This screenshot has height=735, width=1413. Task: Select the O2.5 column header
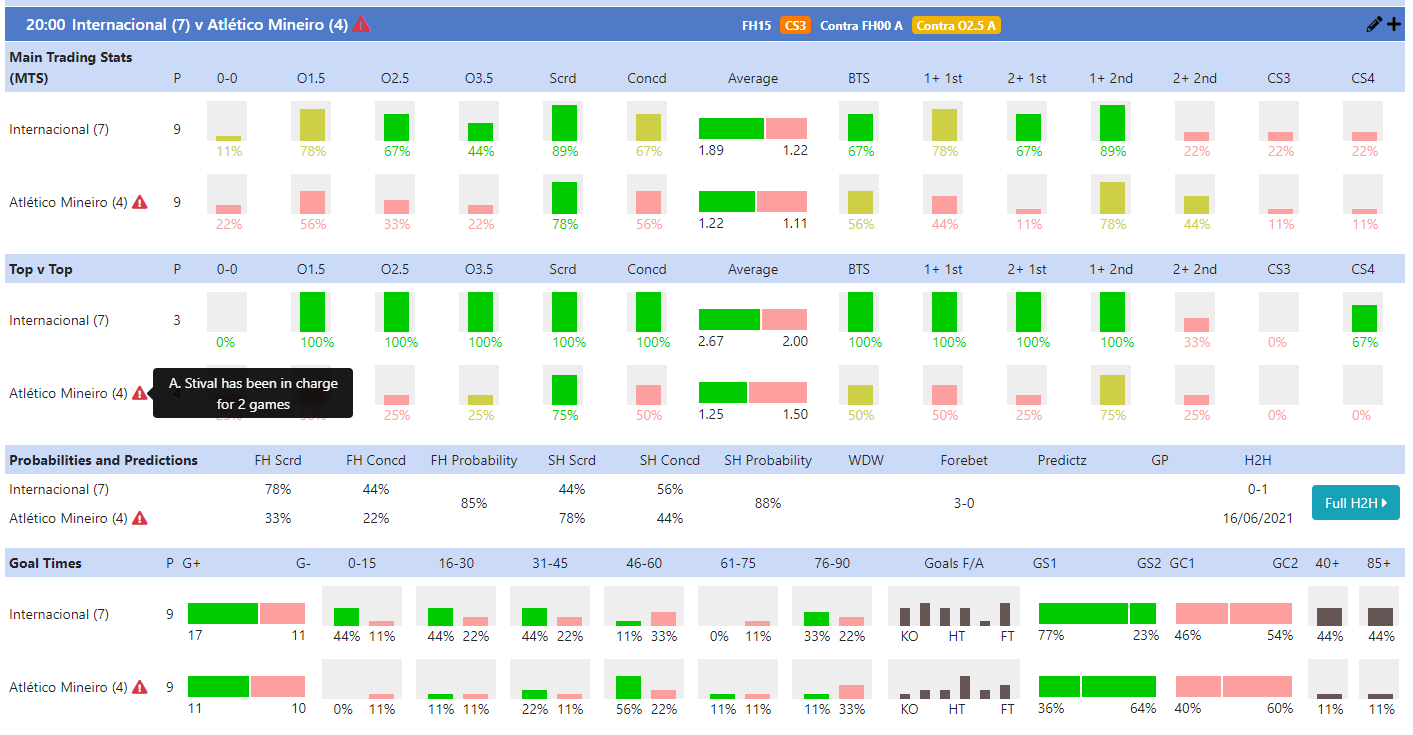[x=395, y=77]
